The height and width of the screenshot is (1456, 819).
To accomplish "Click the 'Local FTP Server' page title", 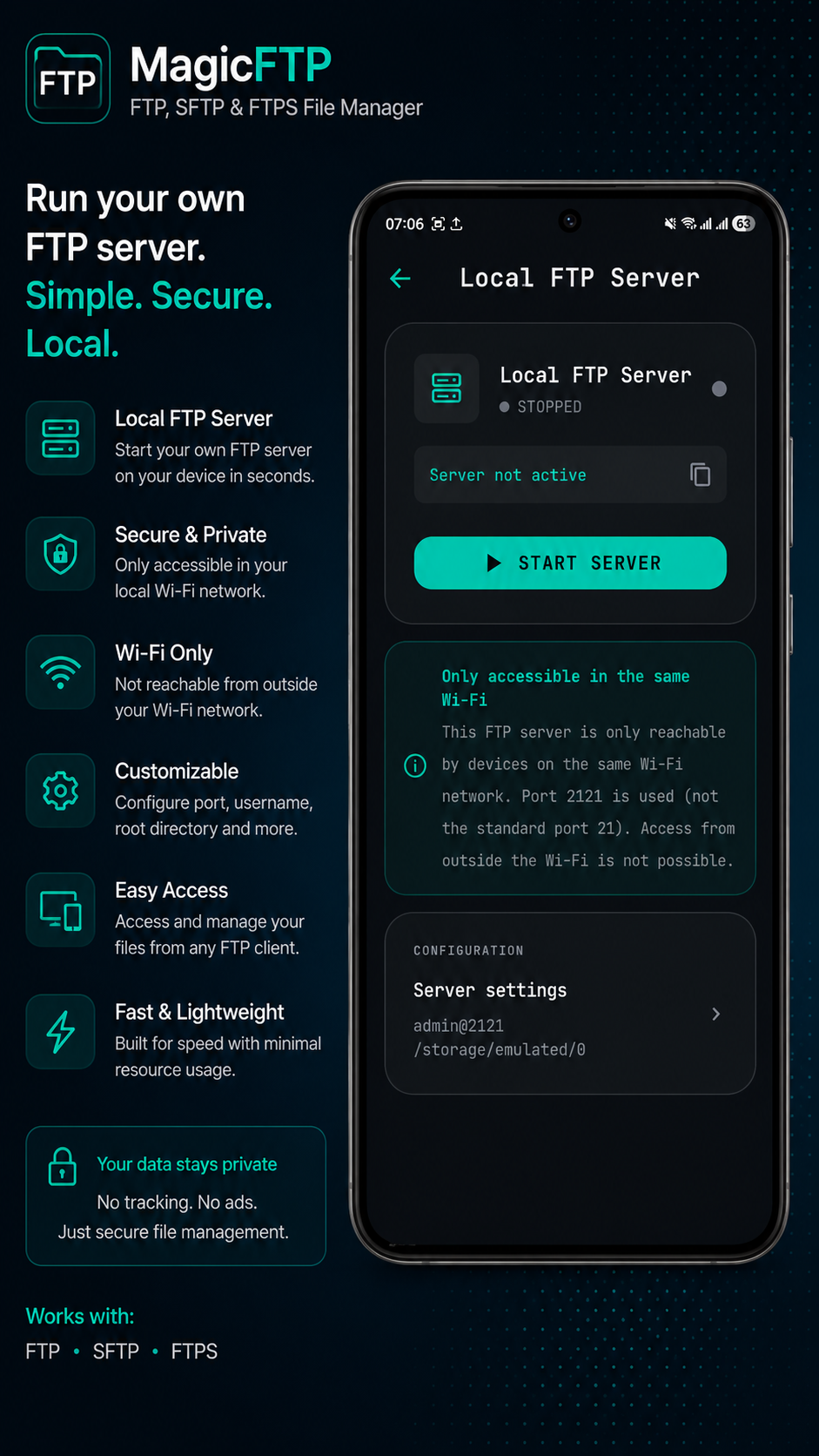I will 580,278.
